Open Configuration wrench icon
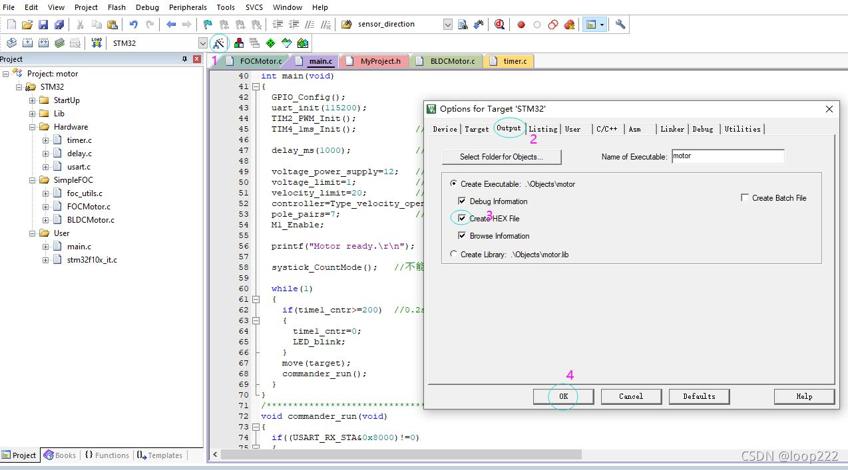 click(x=620, y=24)
